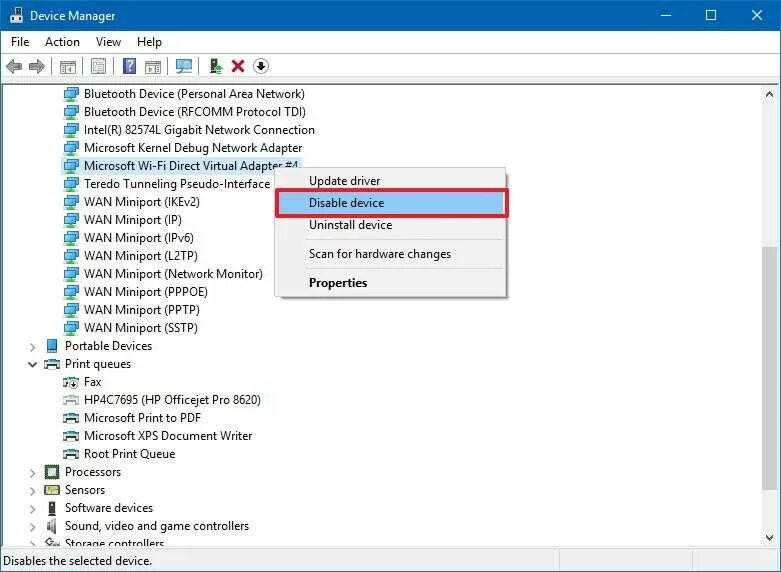Open the View menu

point(108,42)
